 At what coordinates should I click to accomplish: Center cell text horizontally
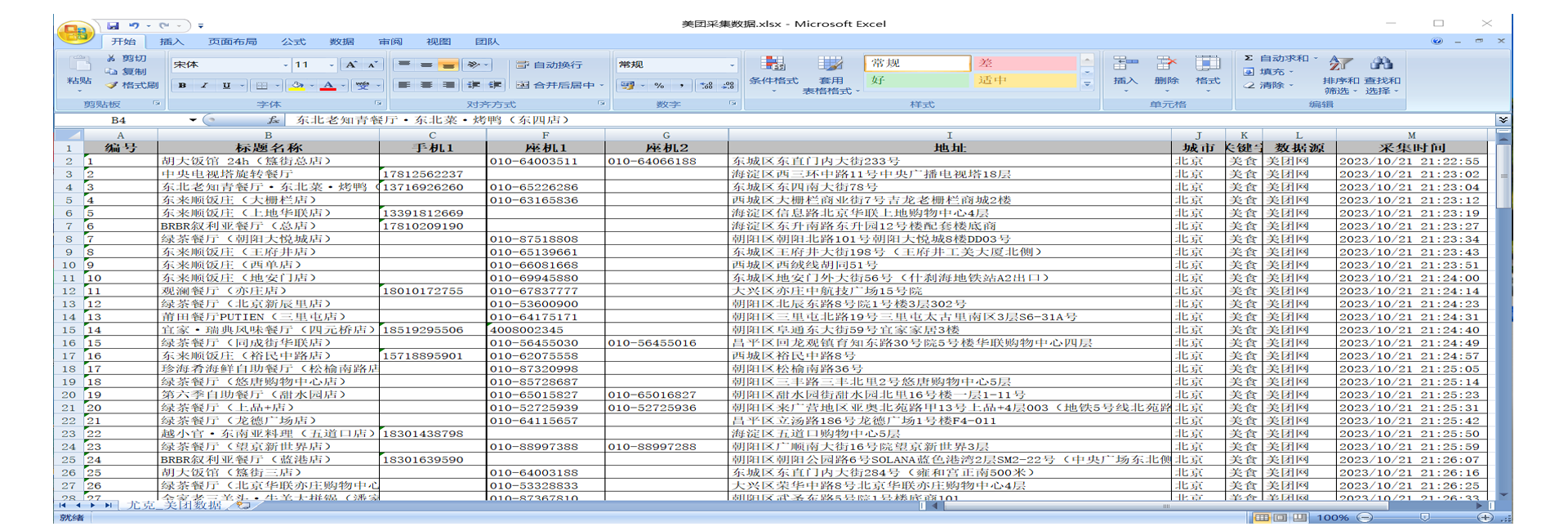[x=426, y=85]
